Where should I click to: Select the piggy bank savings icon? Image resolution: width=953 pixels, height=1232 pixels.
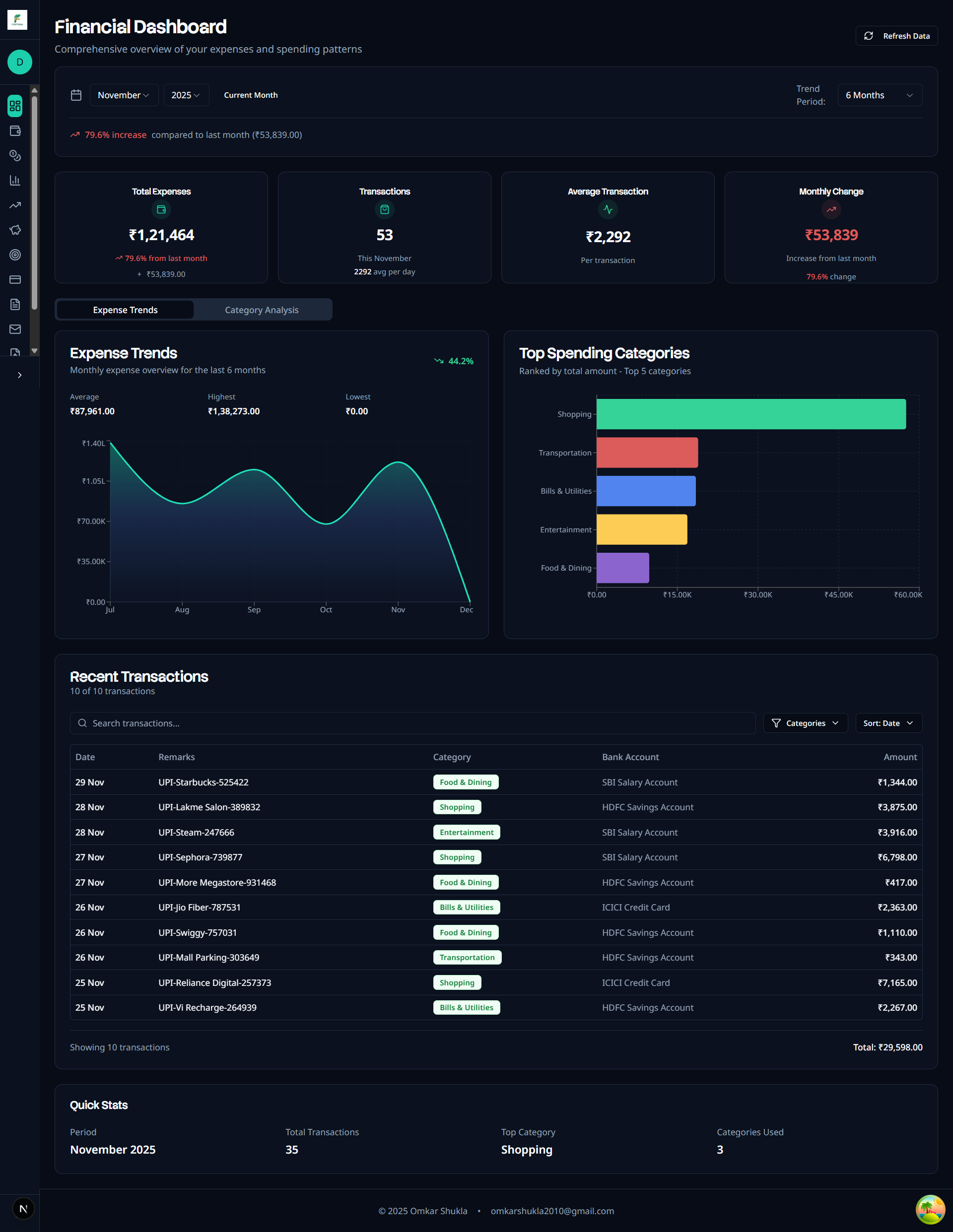click(x=15, y=230)
